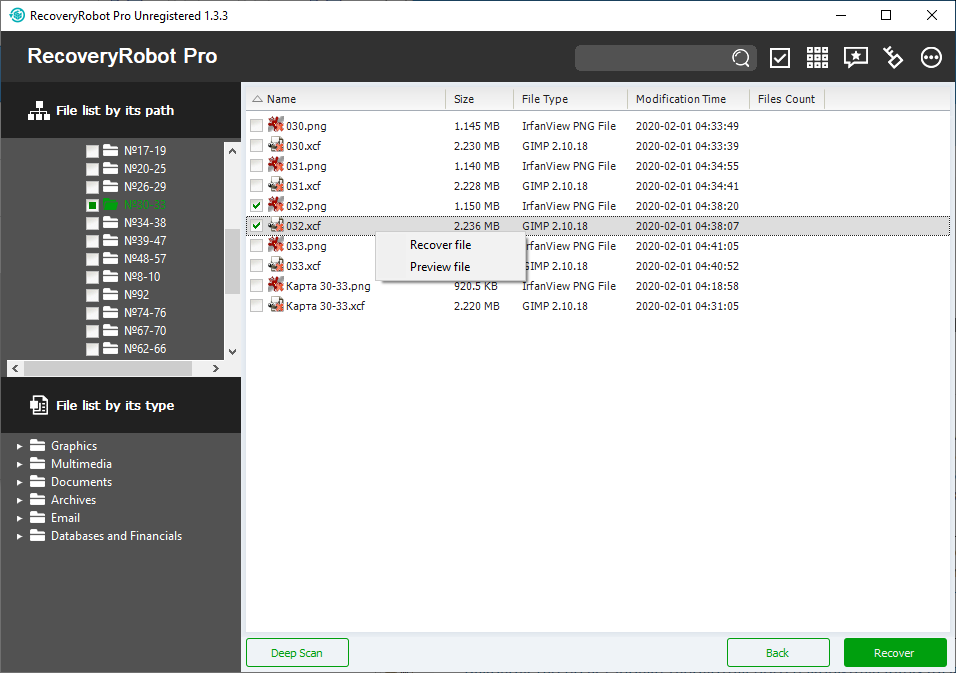Click the folder tree horizontal scrollbar thumb

[108, 368]
